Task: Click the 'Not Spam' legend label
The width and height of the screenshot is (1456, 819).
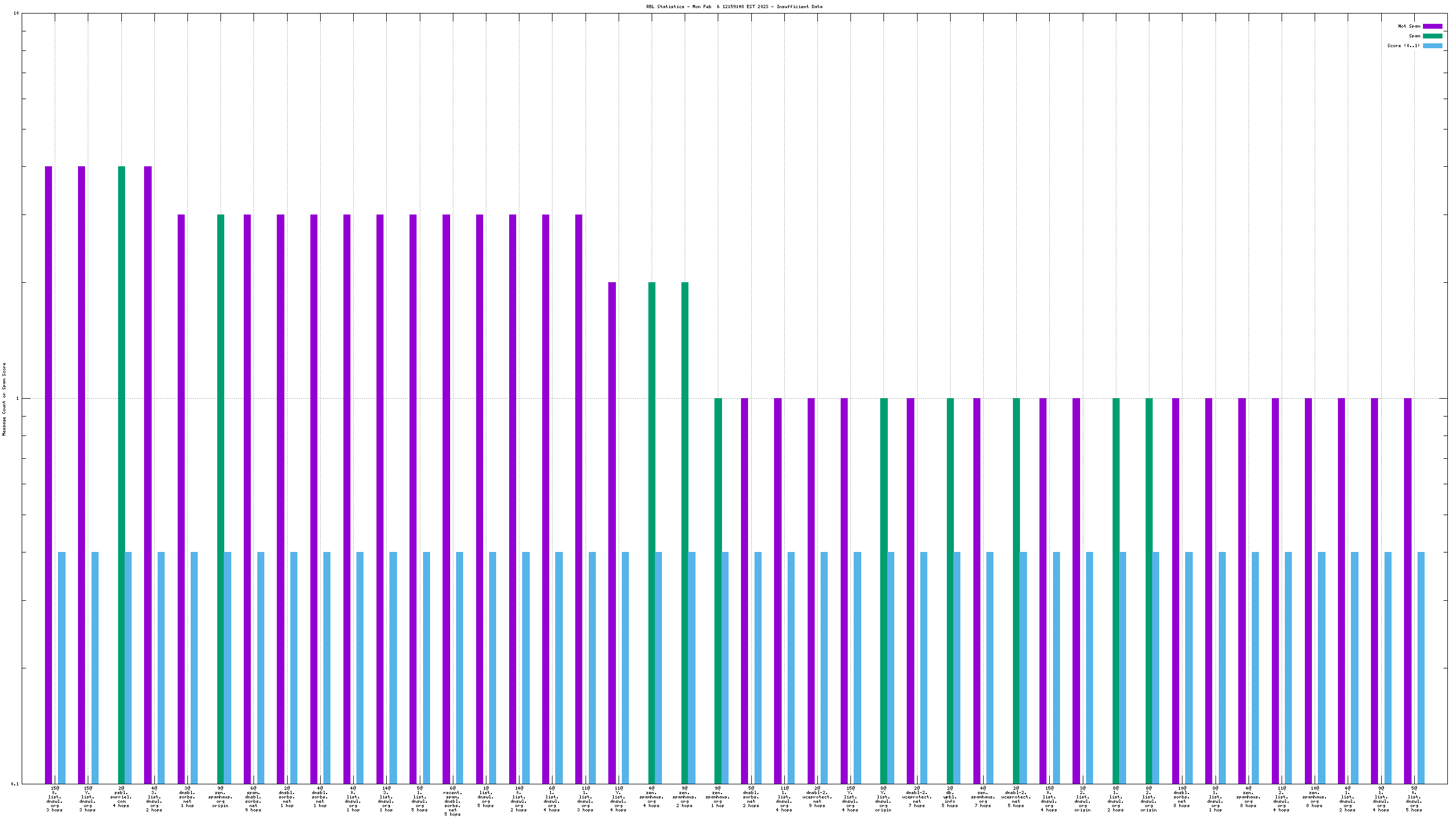Action: tap(1408, 26)
